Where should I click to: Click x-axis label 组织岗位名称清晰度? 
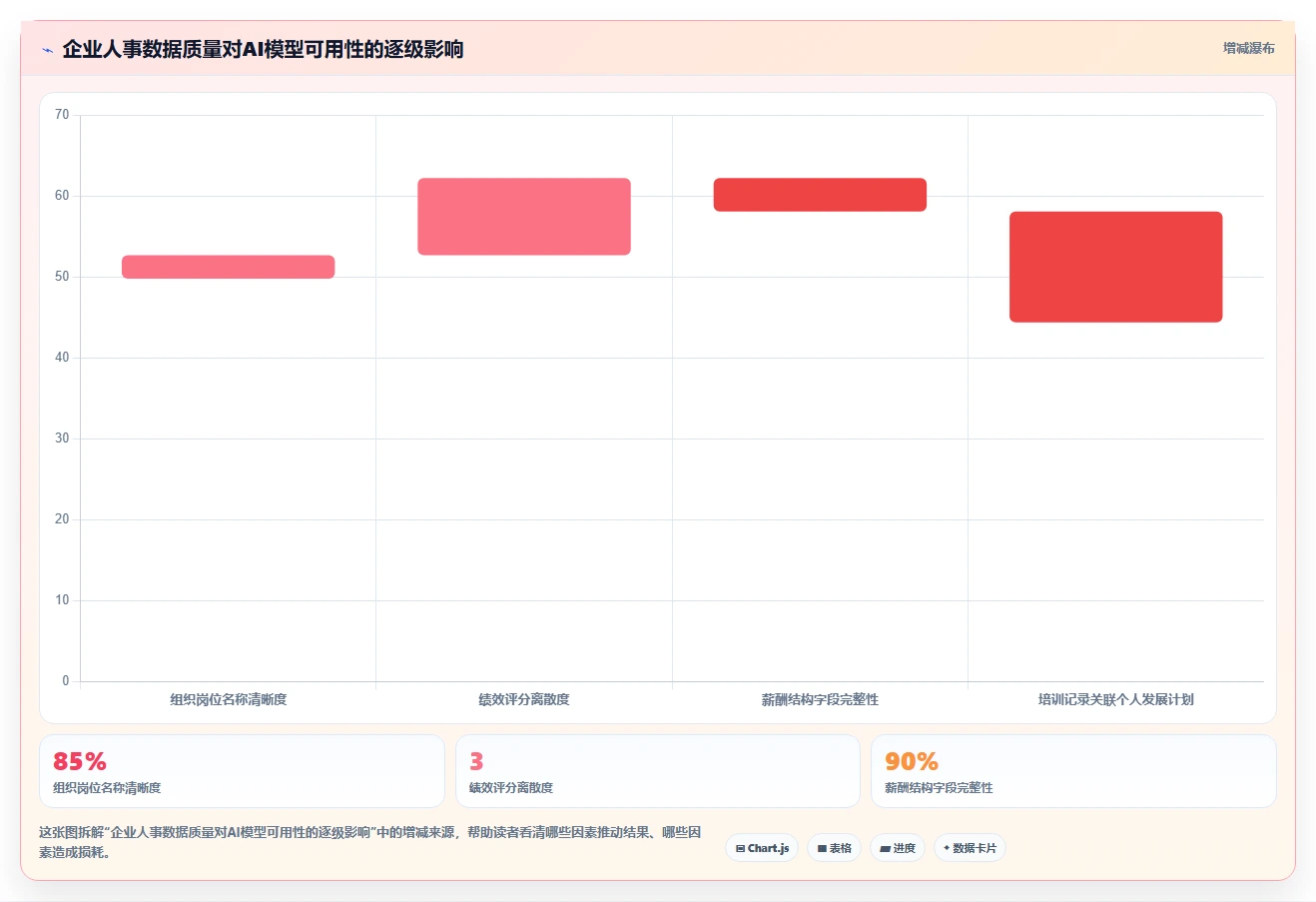coord(229,699)
